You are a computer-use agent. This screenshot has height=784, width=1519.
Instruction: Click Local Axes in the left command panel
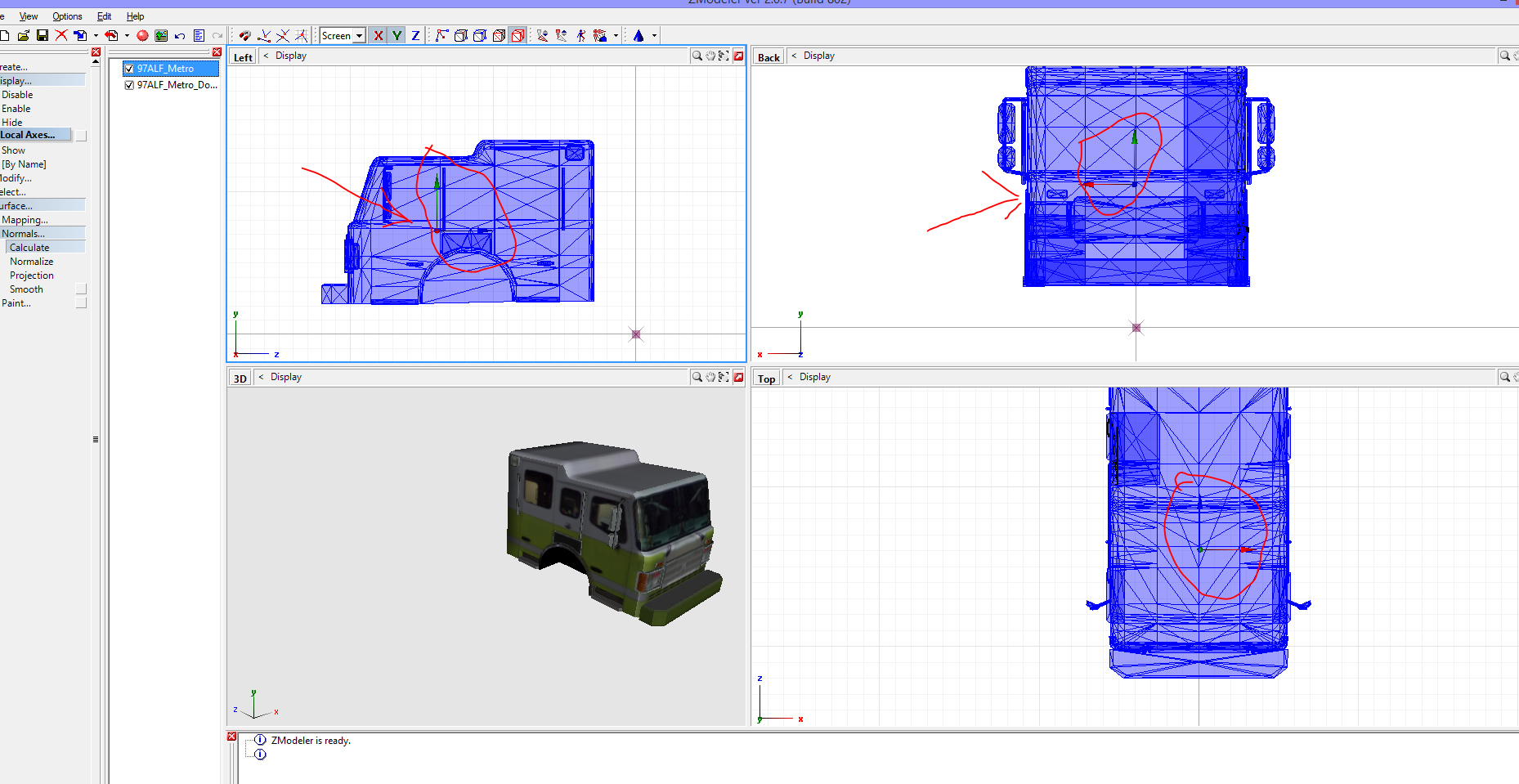pos(31,135)
